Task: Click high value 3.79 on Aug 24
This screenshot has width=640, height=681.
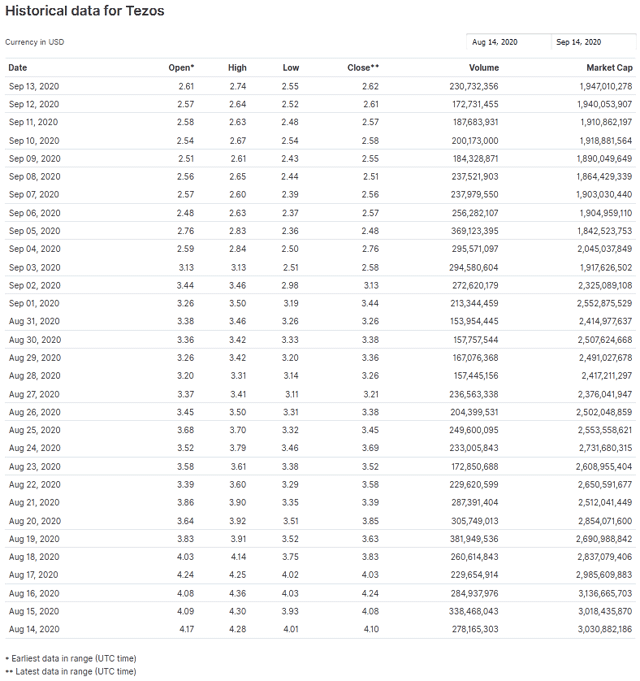Action: coord(238,448)
